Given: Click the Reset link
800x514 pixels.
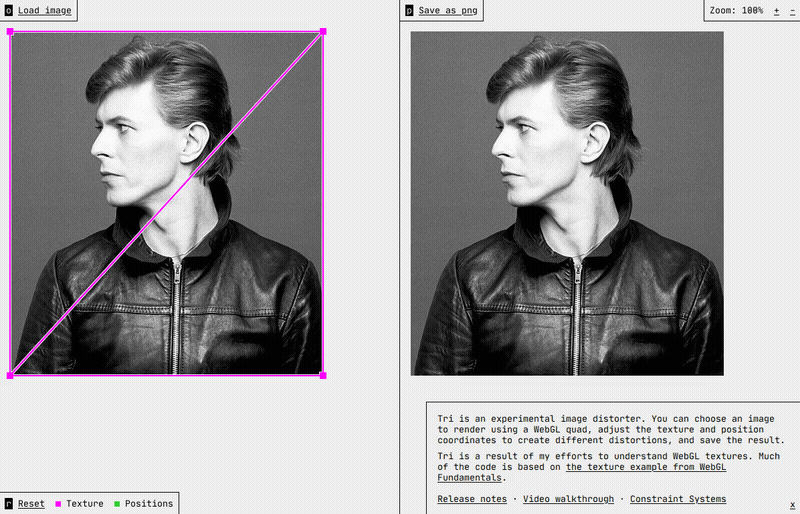Looking at the screenshot, I should click(31, 504).
